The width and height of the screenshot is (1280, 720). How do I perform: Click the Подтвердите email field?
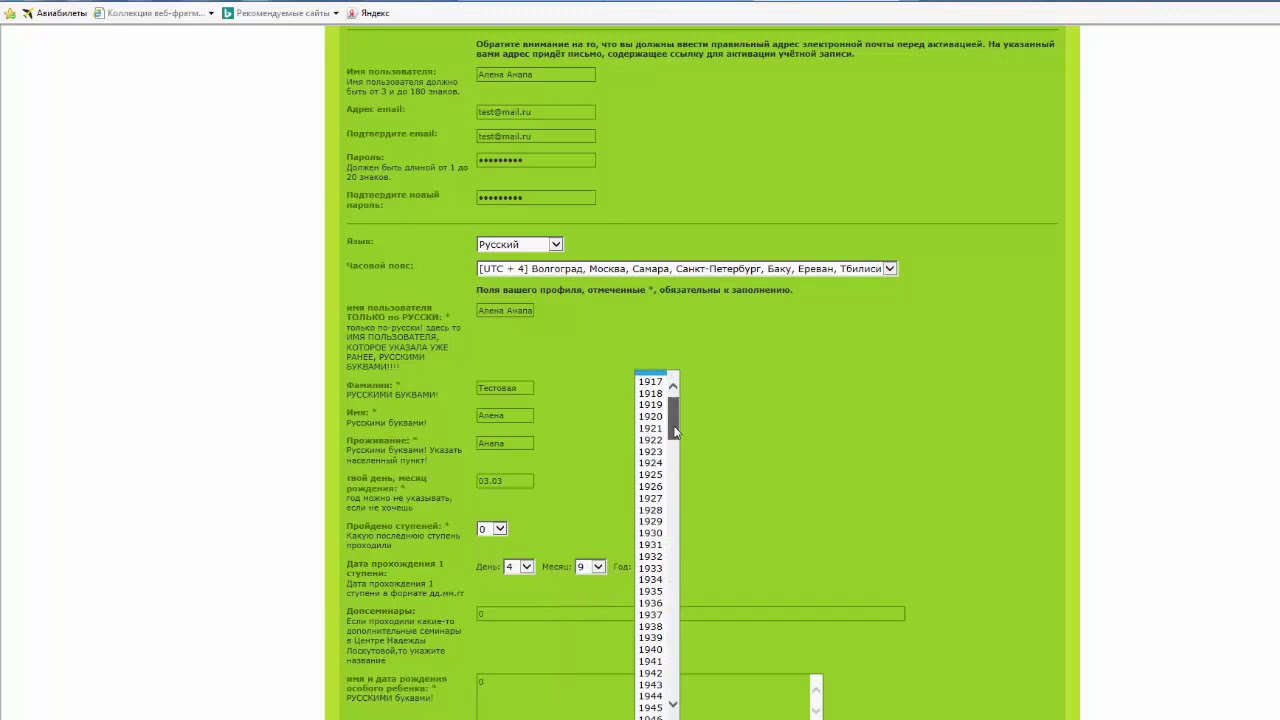536,136
